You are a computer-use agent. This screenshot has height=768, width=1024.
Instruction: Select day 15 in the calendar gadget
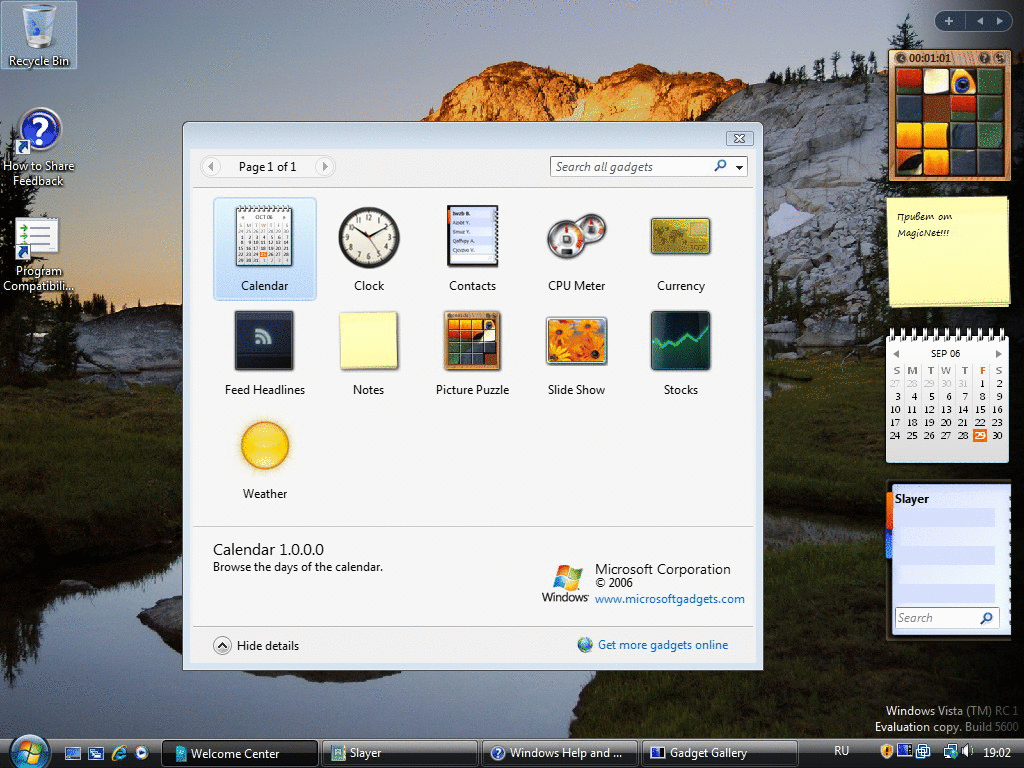click(x=980, y=409)
